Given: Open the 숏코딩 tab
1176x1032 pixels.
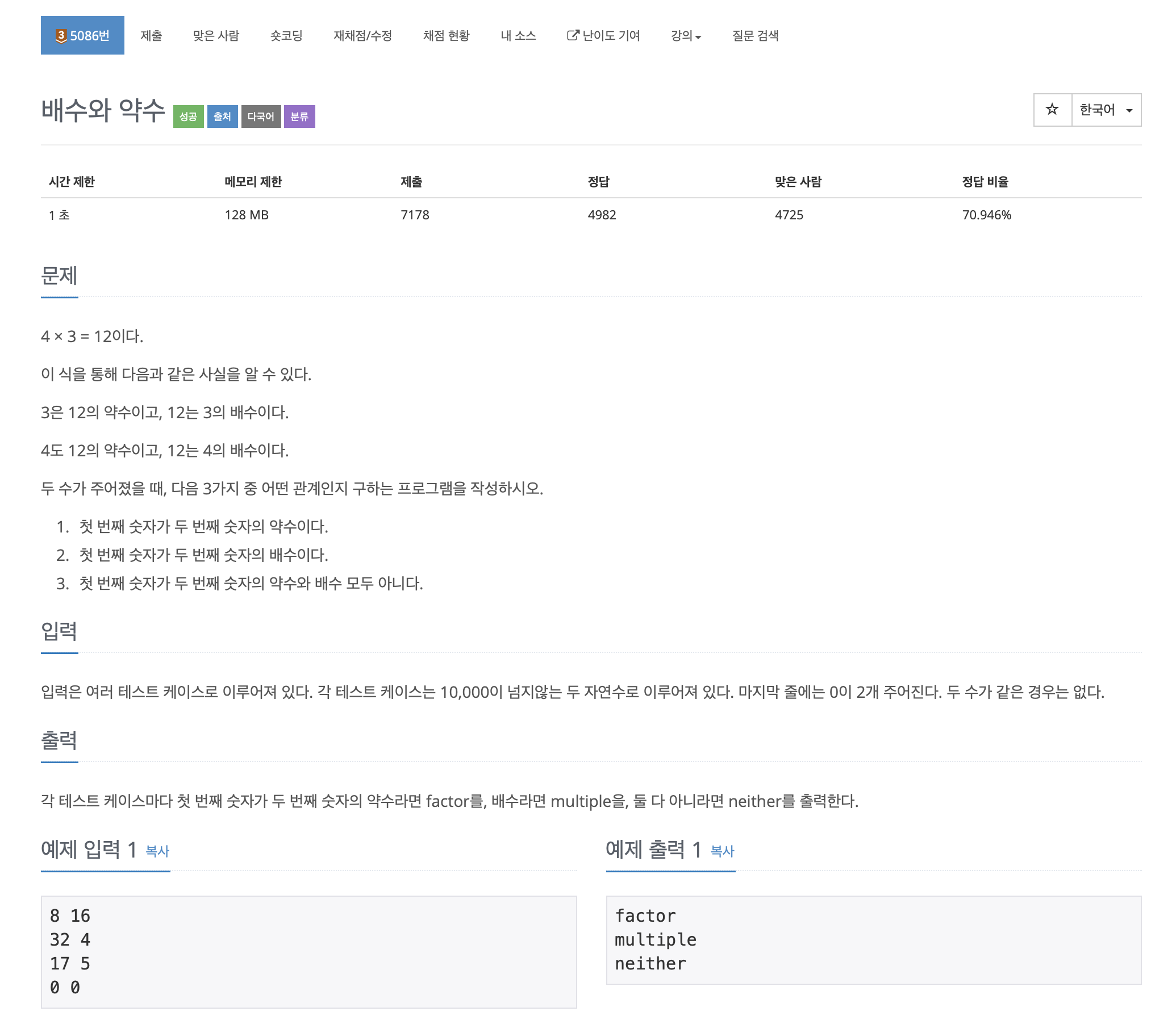Looking at the screenshot, I should point(286,36).
